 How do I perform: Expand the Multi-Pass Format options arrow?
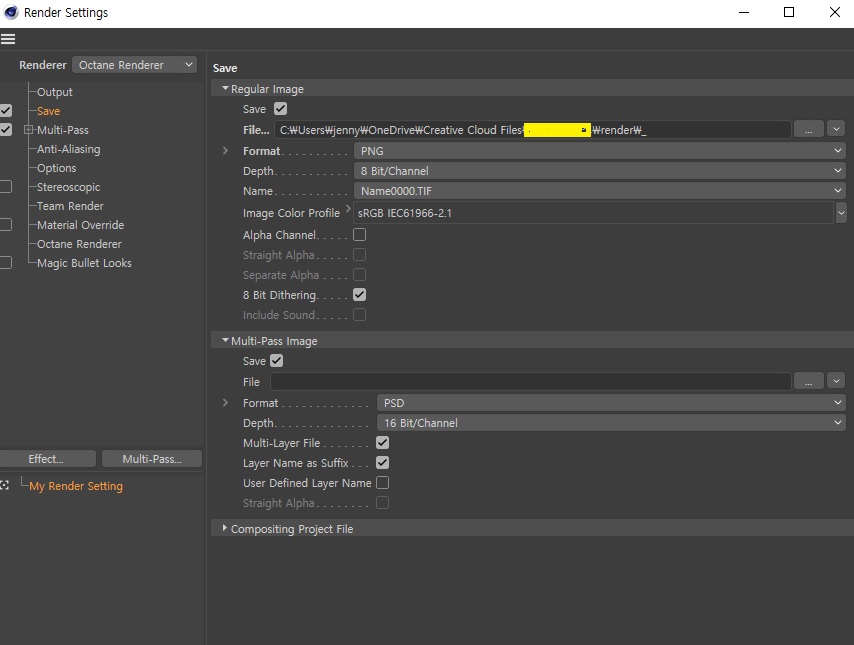225,403
